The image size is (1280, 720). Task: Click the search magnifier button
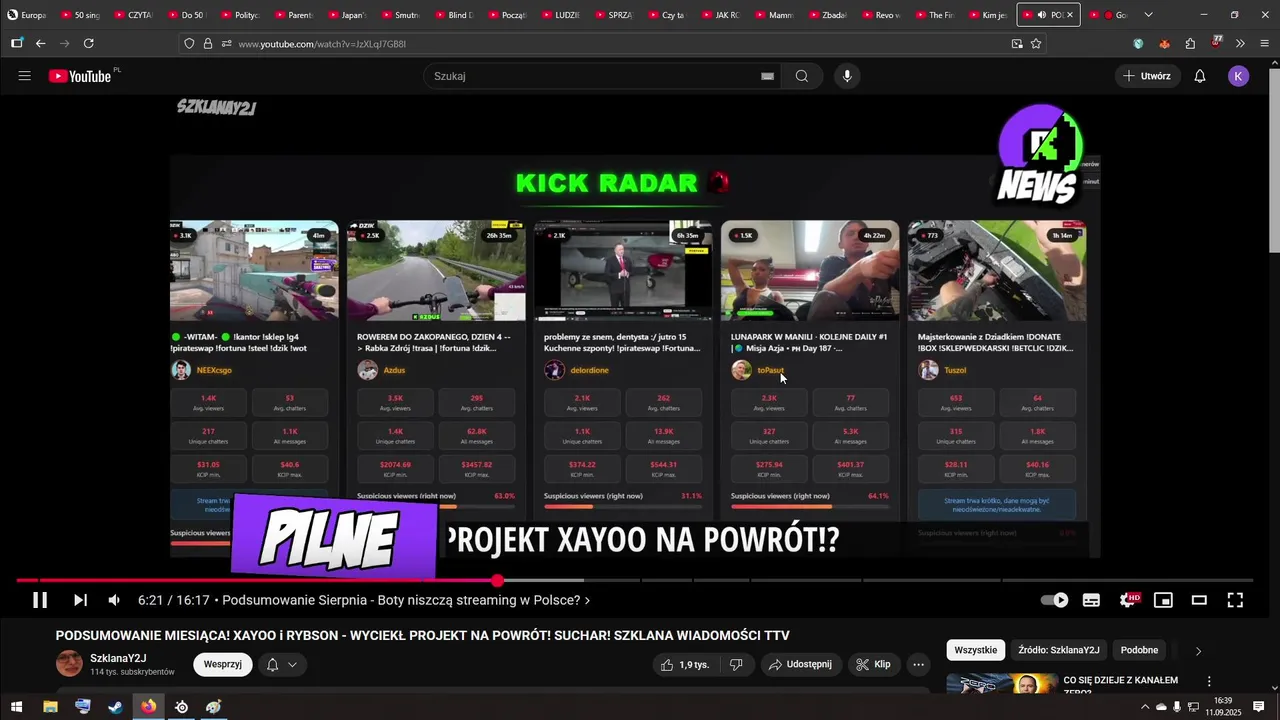point(802,76)
